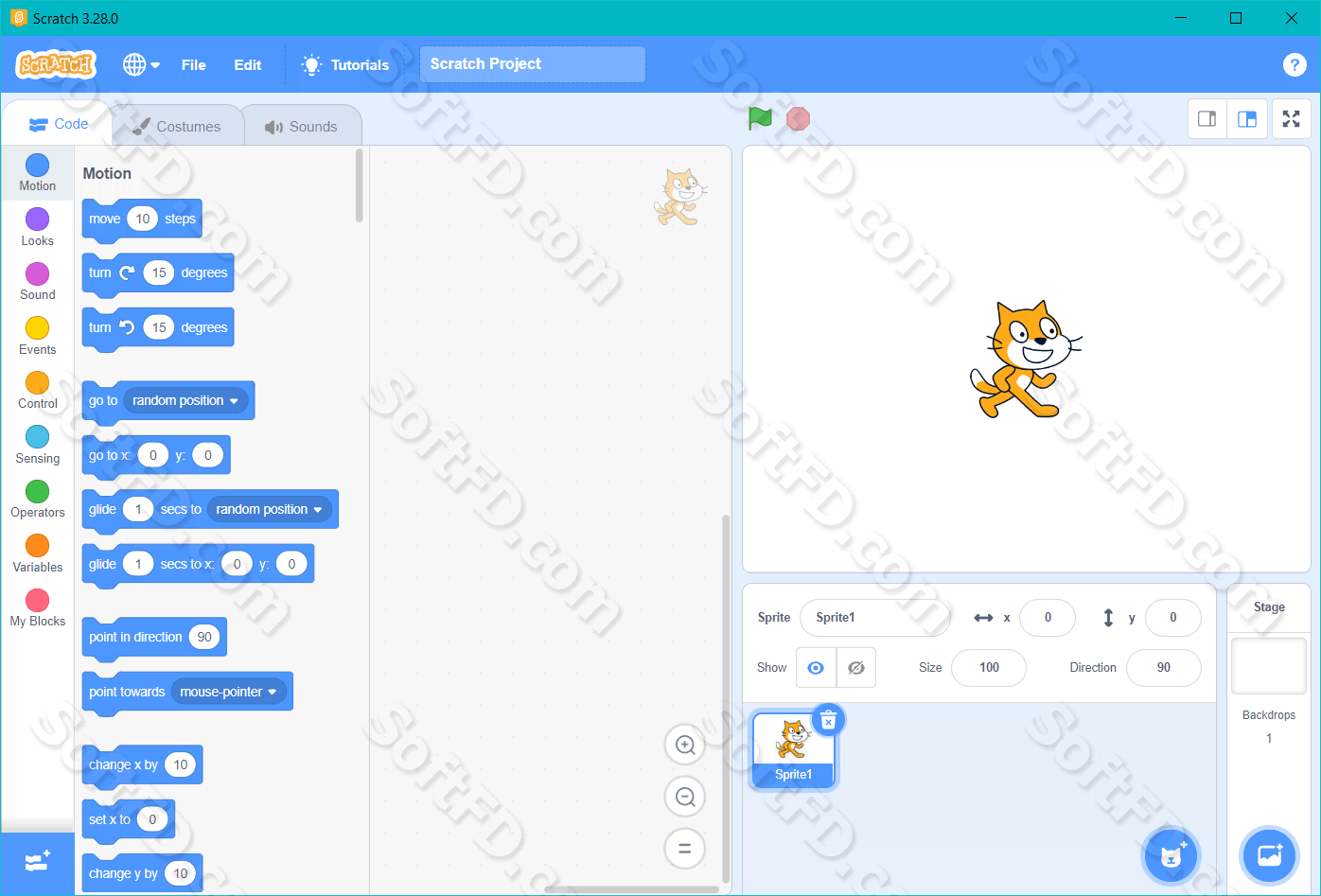1321x896 pixels.
Task: Select the Sound block category
Action: point(38,282)
